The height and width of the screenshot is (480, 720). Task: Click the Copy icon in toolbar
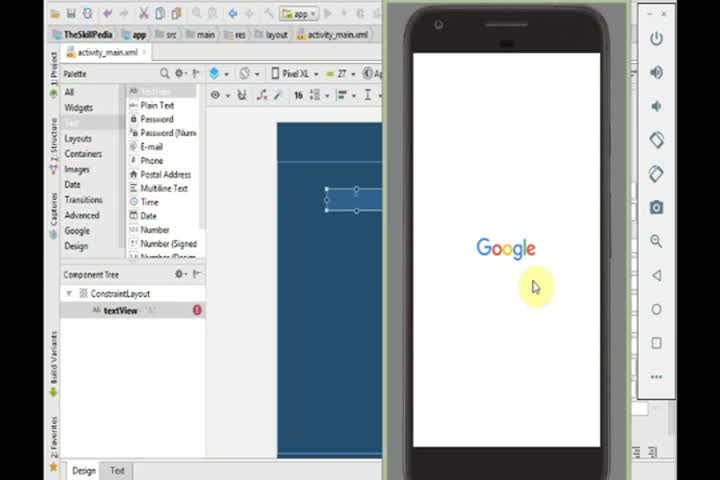[160, 14]
